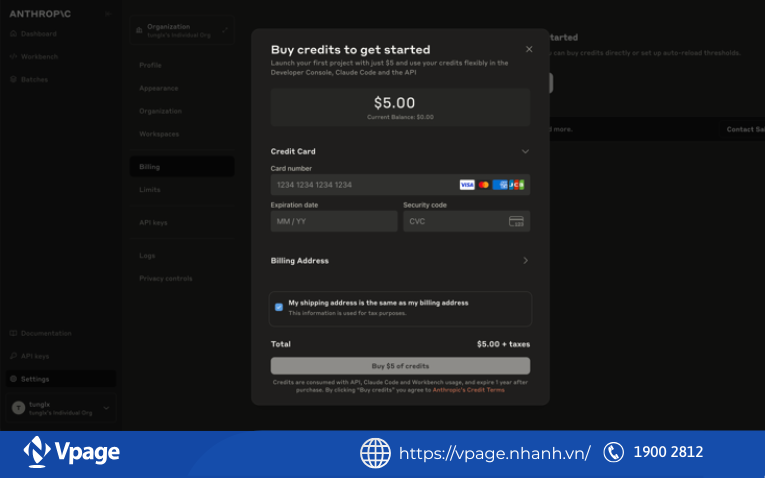The width and height of the screenshot is (765, 478).
Task: Click the CVC security code field
Action: (x=466, y=221)
